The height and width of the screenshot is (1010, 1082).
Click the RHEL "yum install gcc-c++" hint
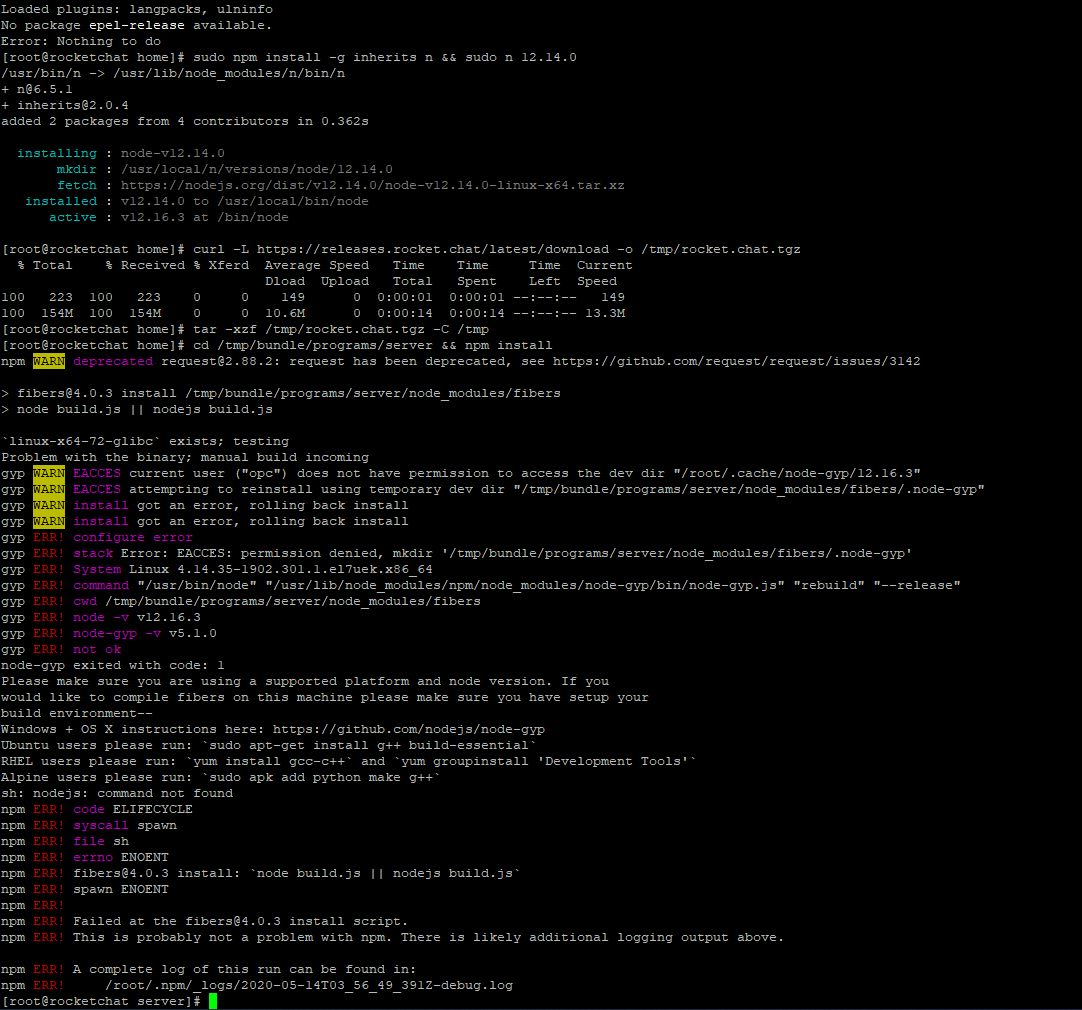(x=348, y=761)
